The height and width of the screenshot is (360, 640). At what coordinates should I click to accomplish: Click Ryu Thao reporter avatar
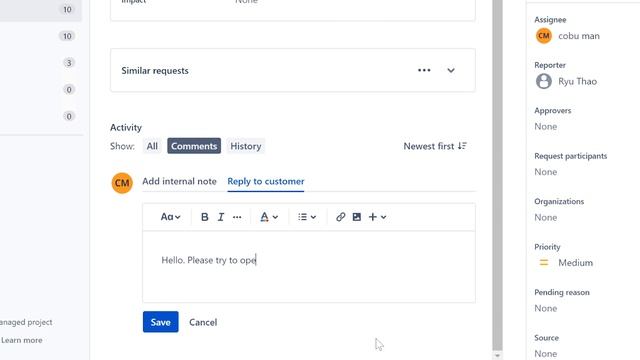click(x=544, y=81)
